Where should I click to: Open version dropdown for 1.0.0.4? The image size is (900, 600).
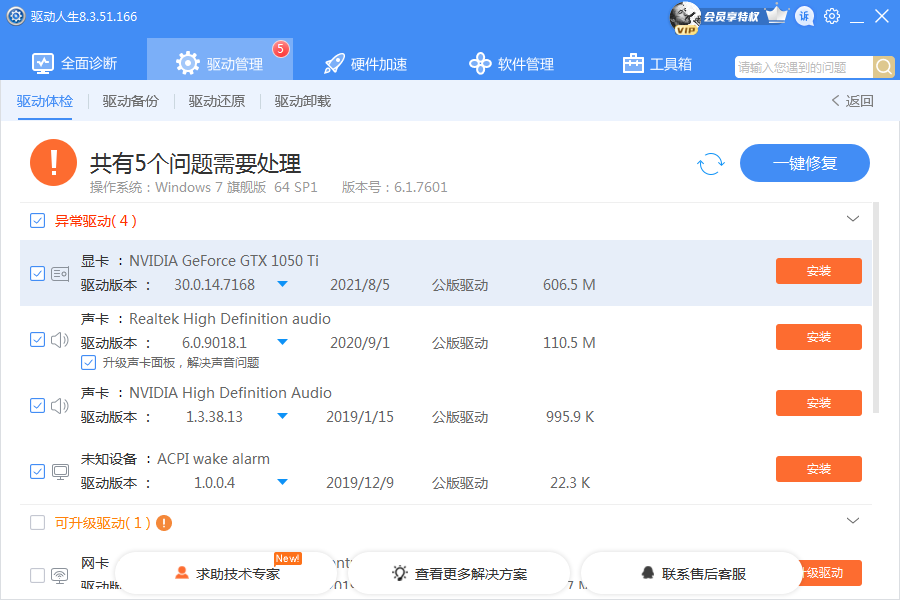click(x=282, y=482)
